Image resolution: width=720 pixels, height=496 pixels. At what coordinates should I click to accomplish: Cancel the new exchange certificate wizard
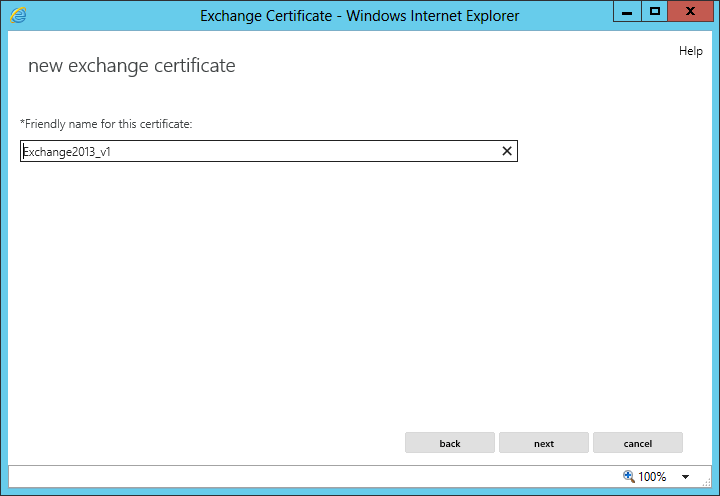tap(638, 443)
